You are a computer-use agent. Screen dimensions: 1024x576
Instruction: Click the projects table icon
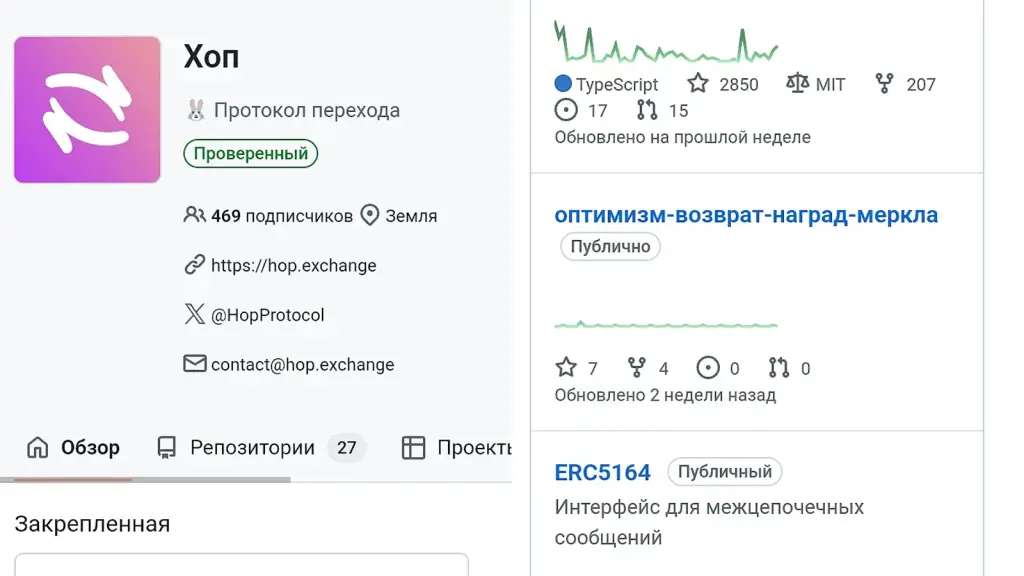pos(413,447)
